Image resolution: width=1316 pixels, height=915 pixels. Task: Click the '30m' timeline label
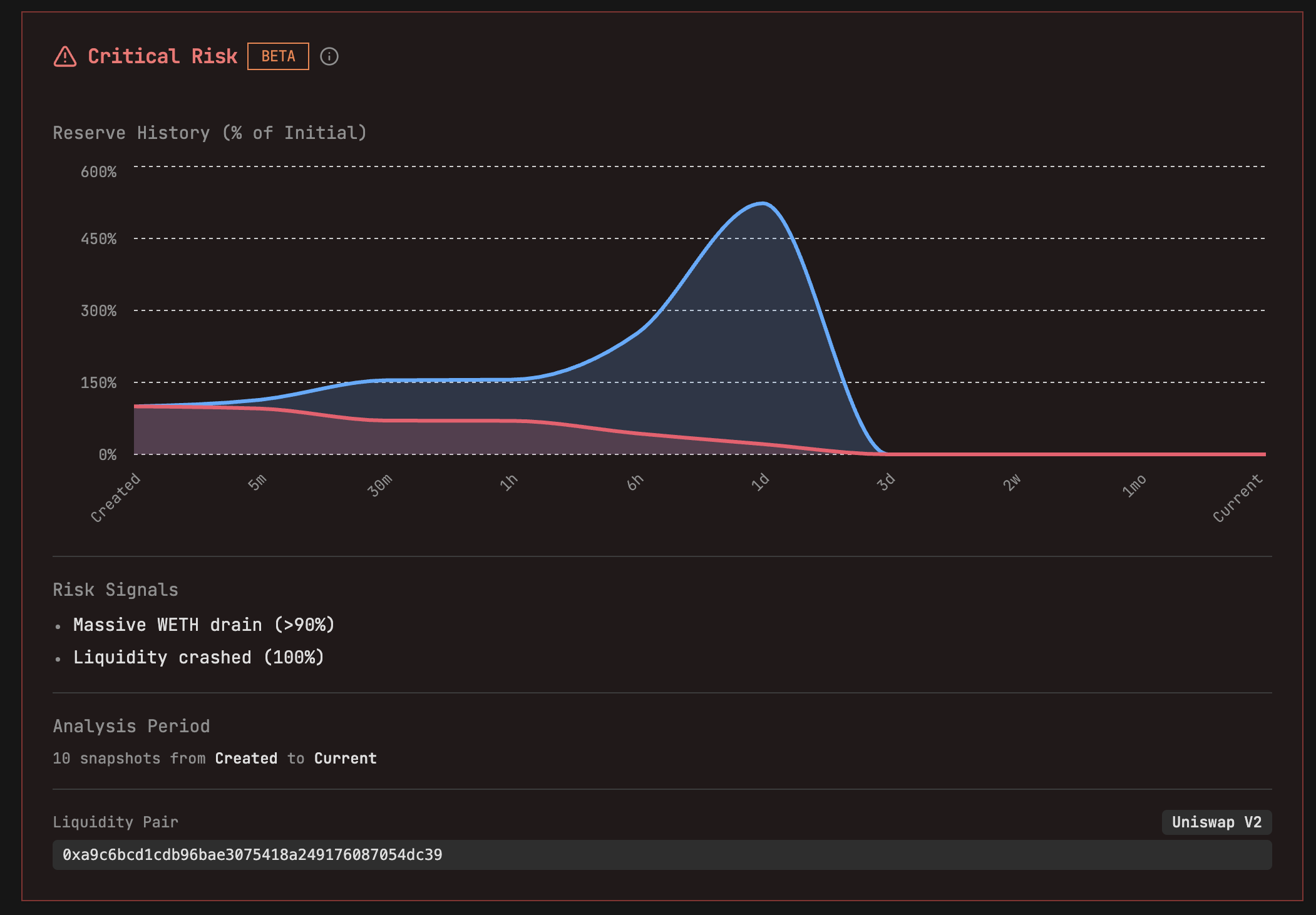click(x=380, y=485)
